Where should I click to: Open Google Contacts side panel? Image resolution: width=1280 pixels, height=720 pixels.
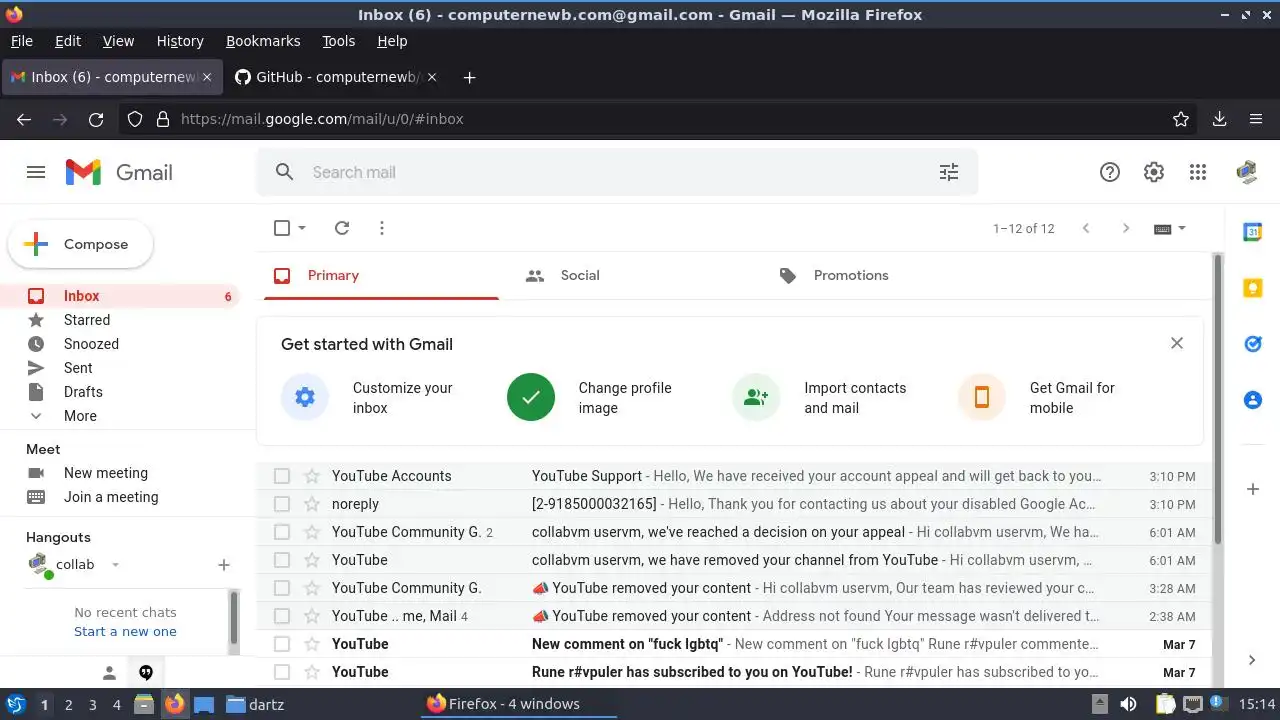click(1252, 400)
